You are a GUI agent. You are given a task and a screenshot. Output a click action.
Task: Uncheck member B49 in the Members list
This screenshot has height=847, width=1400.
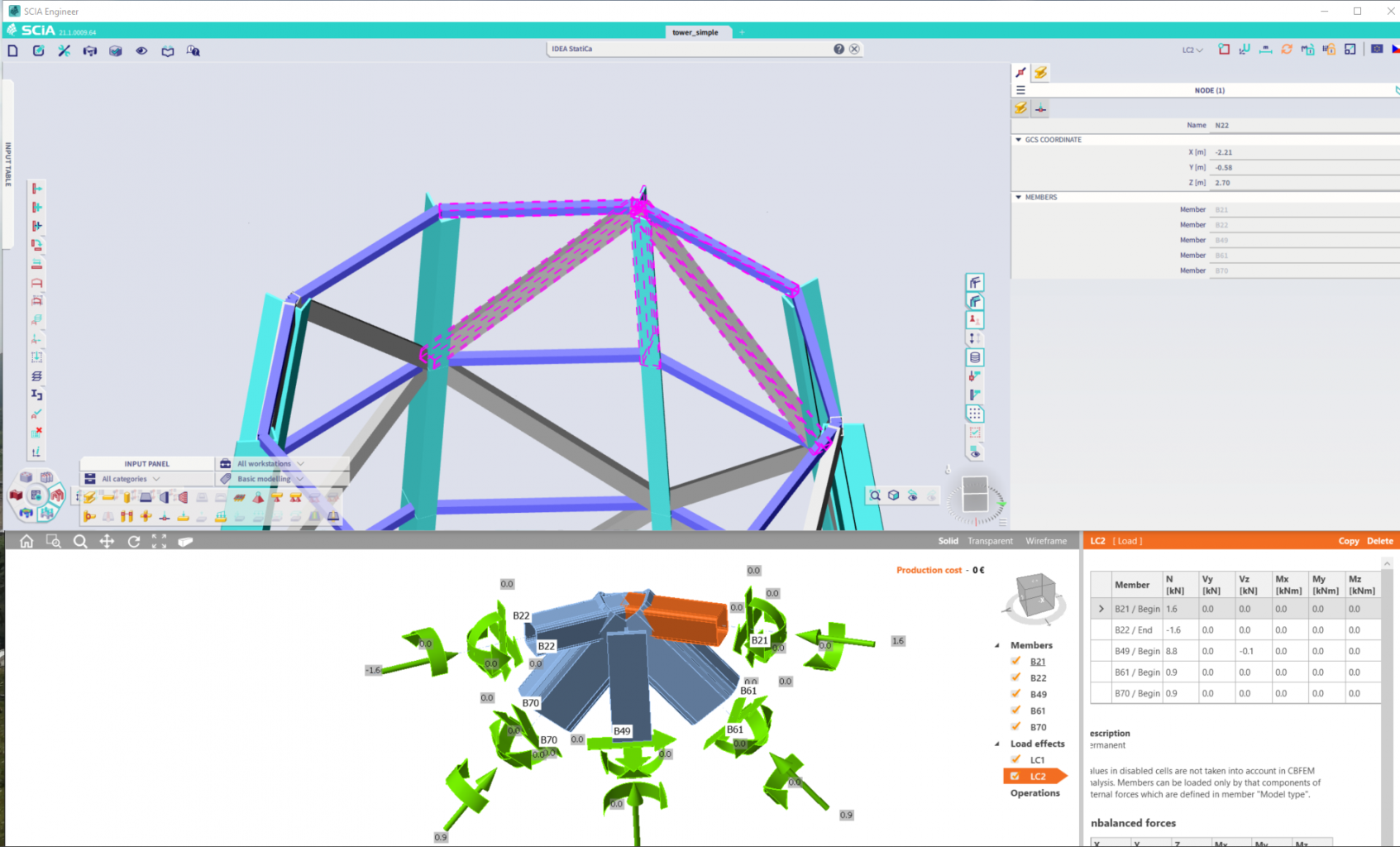pos(1015,694)
